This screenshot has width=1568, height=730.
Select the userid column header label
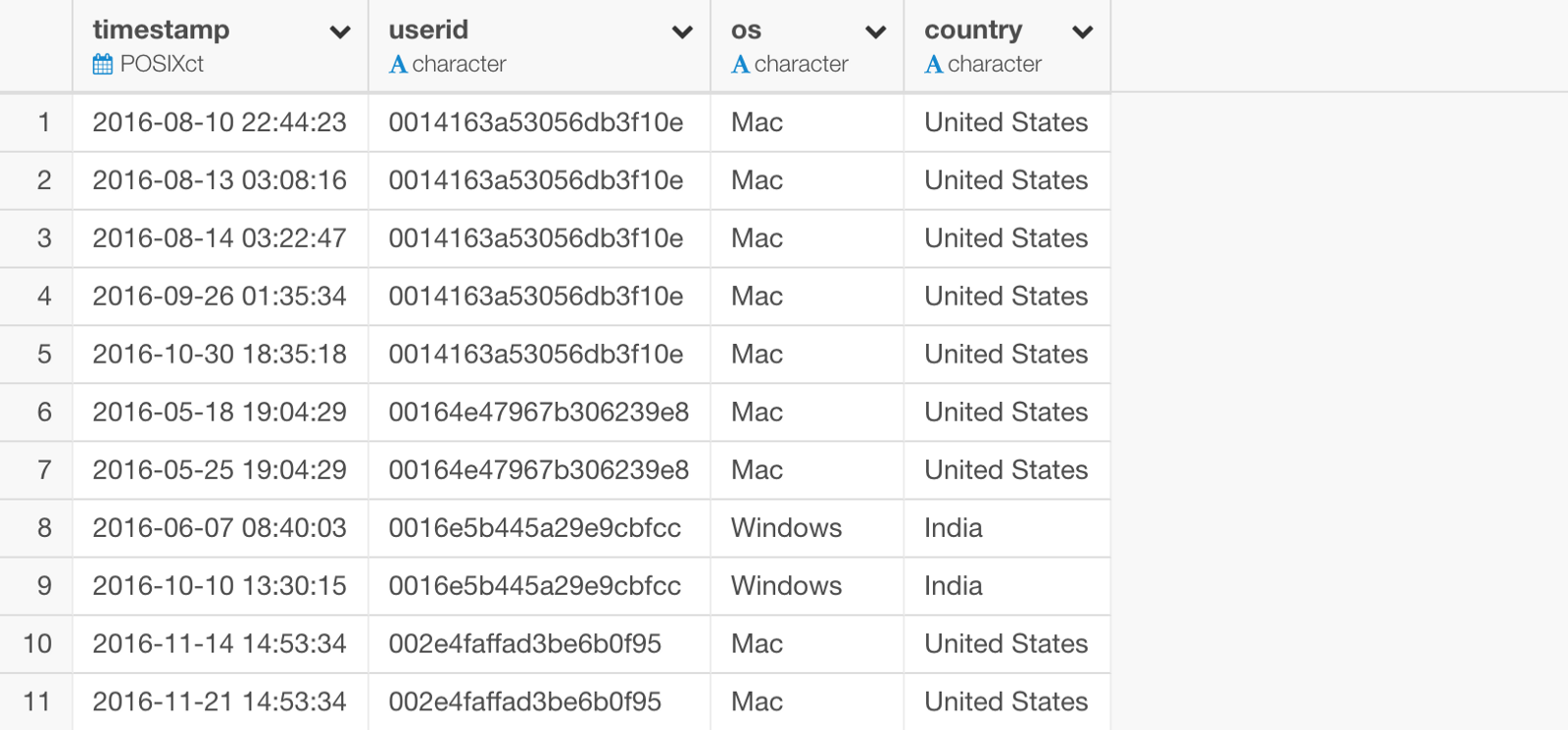coord(428,30)
